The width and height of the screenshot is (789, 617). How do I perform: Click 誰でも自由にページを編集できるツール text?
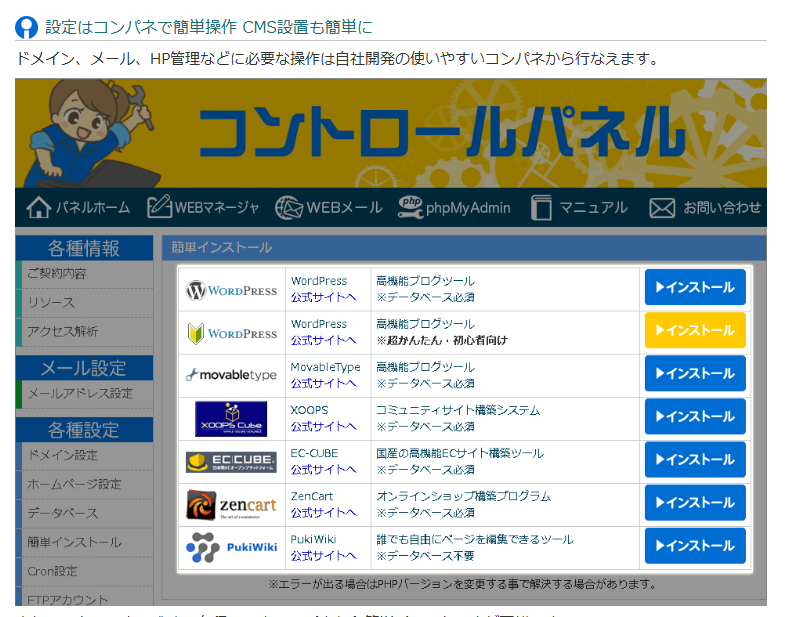tap(475, 539)
